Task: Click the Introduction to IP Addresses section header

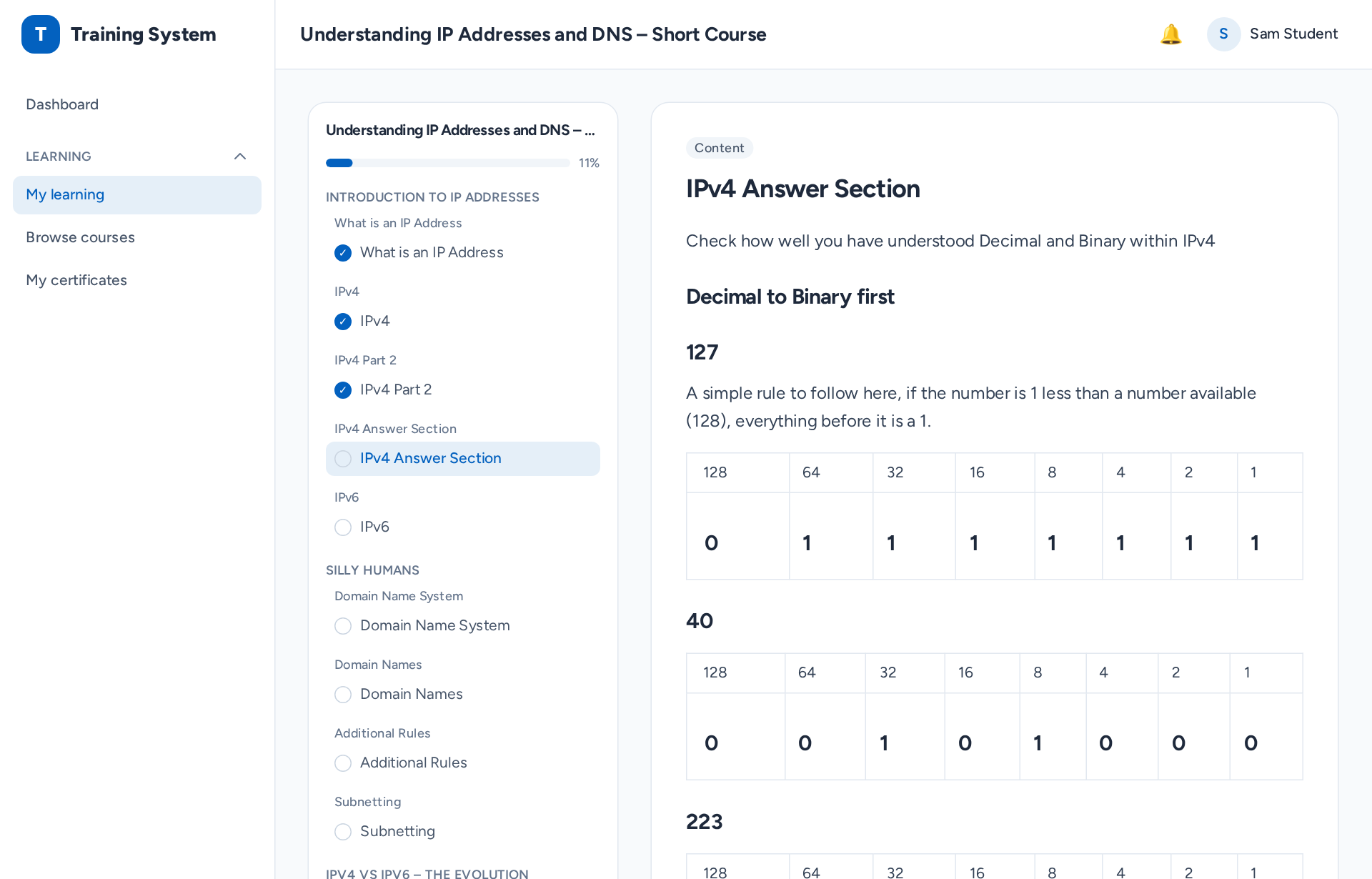Action: tap(432, 197)
